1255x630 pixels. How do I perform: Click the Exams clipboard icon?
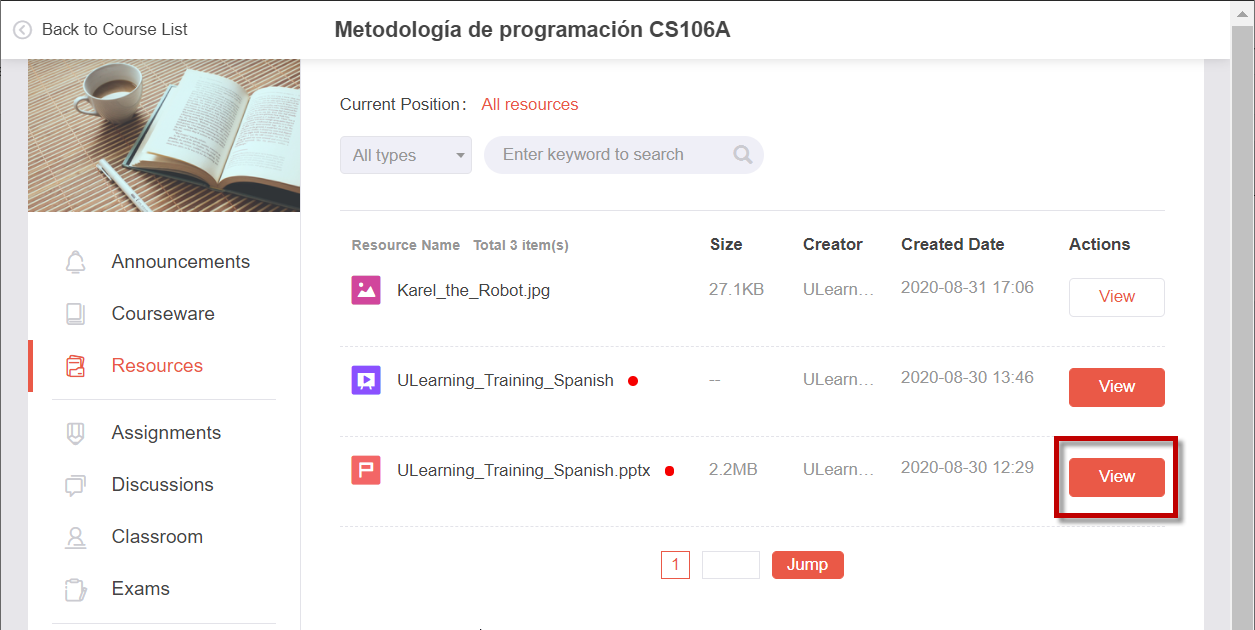[75, 589]
